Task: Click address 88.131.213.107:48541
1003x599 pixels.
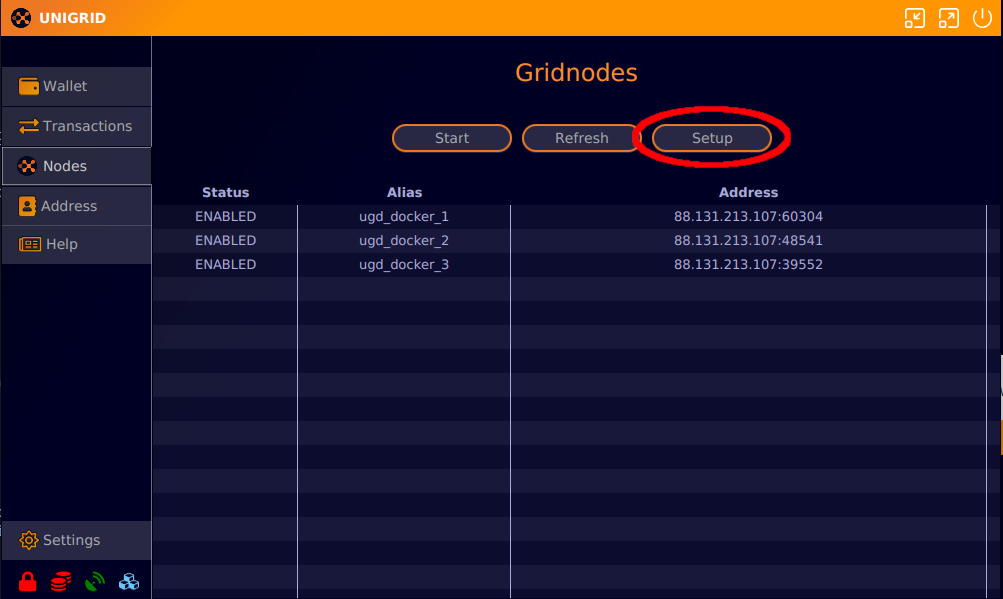Action: tap(748, 241)
